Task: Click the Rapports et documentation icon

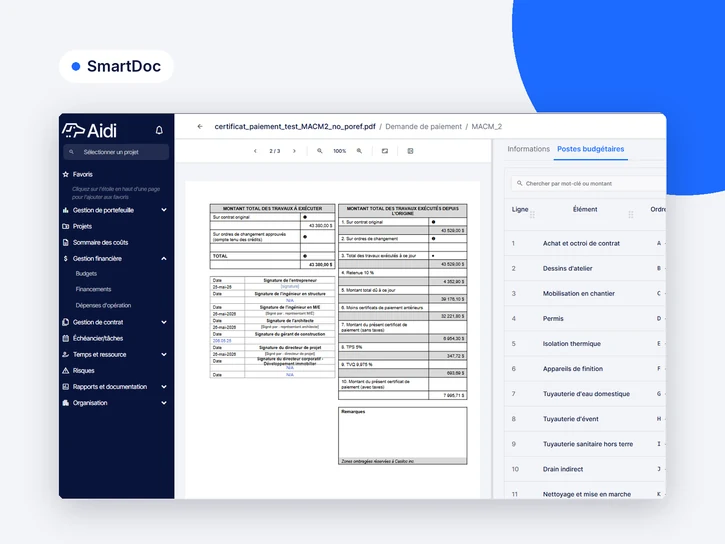Action: click(66, 387)
